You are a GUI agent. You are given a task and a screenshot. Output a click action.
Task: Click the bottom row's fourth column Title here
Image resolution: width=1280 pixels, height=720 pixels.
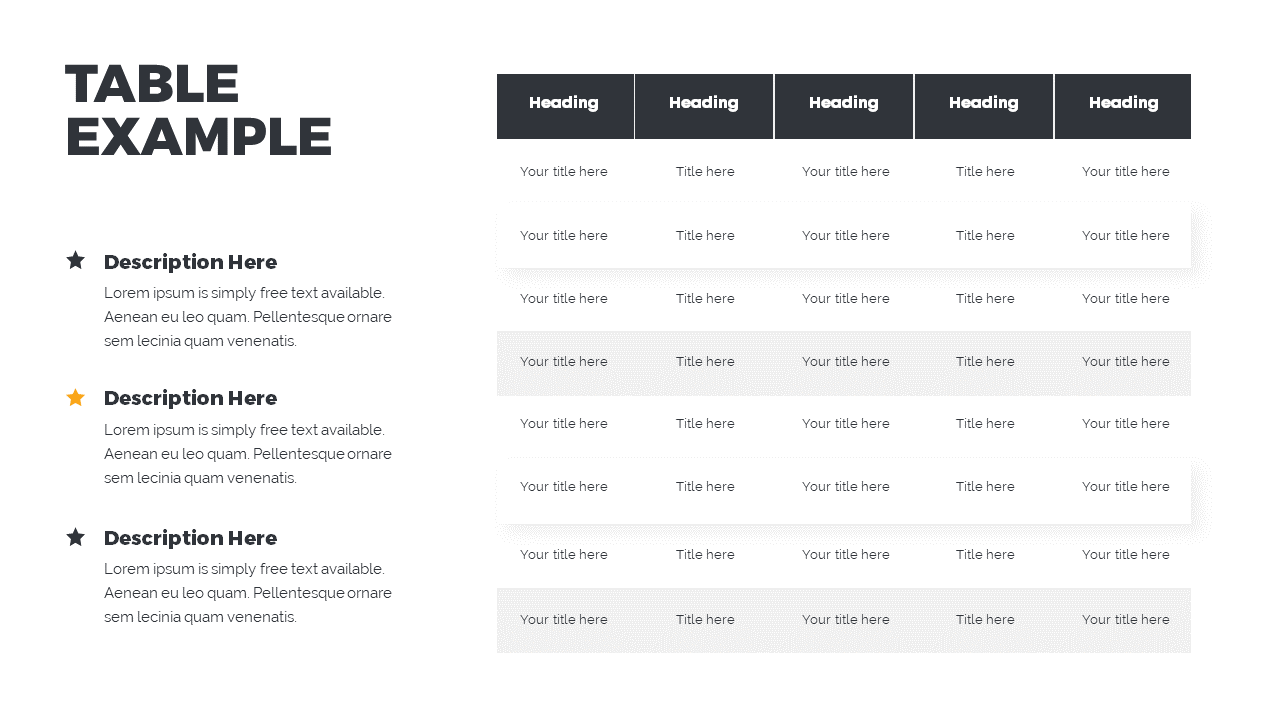985,620
